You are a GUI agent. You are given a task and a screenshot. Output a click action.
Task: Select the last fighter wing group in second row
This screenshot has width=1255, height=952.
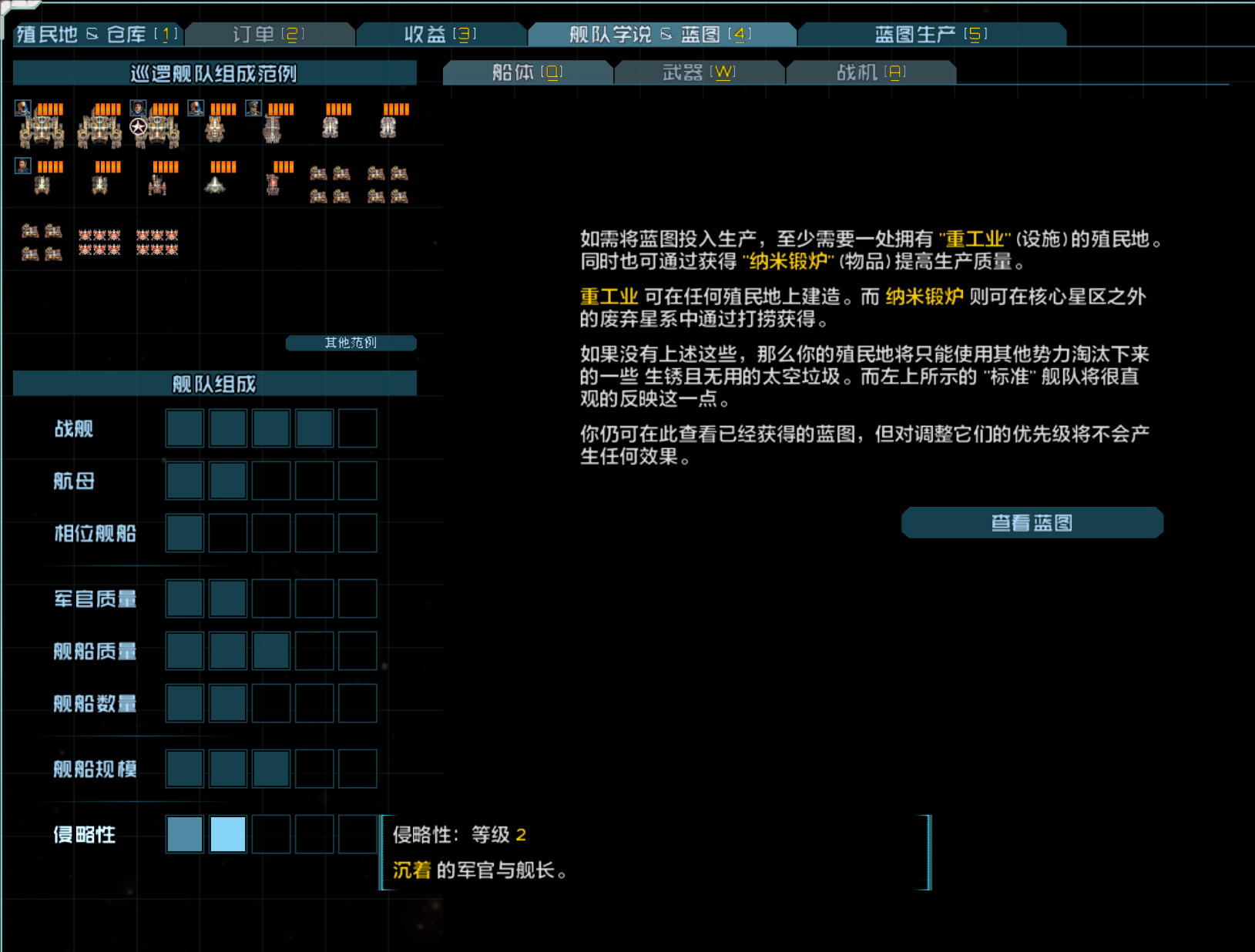[x=388, y=185]
